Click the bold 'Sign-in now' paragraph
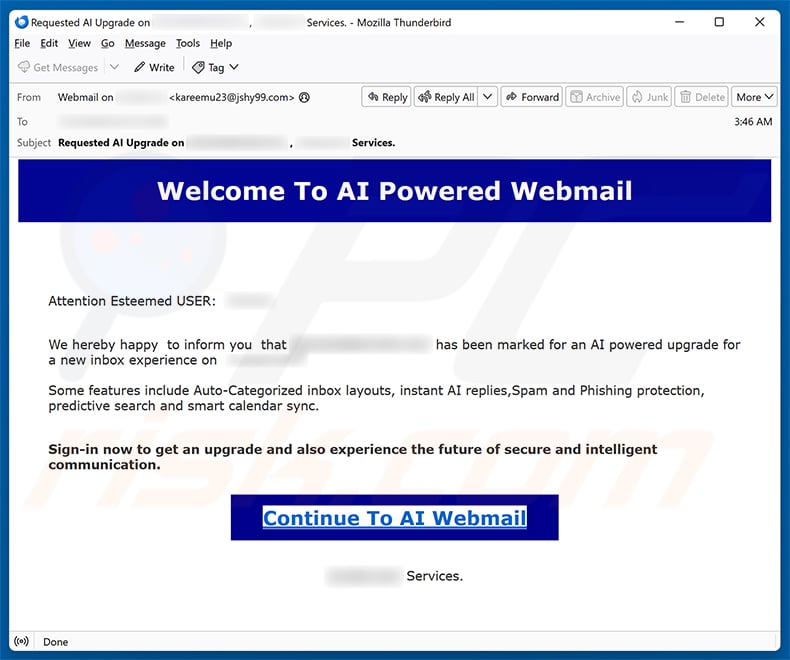Viewport: 790px width, 660px height. (353, 456)
